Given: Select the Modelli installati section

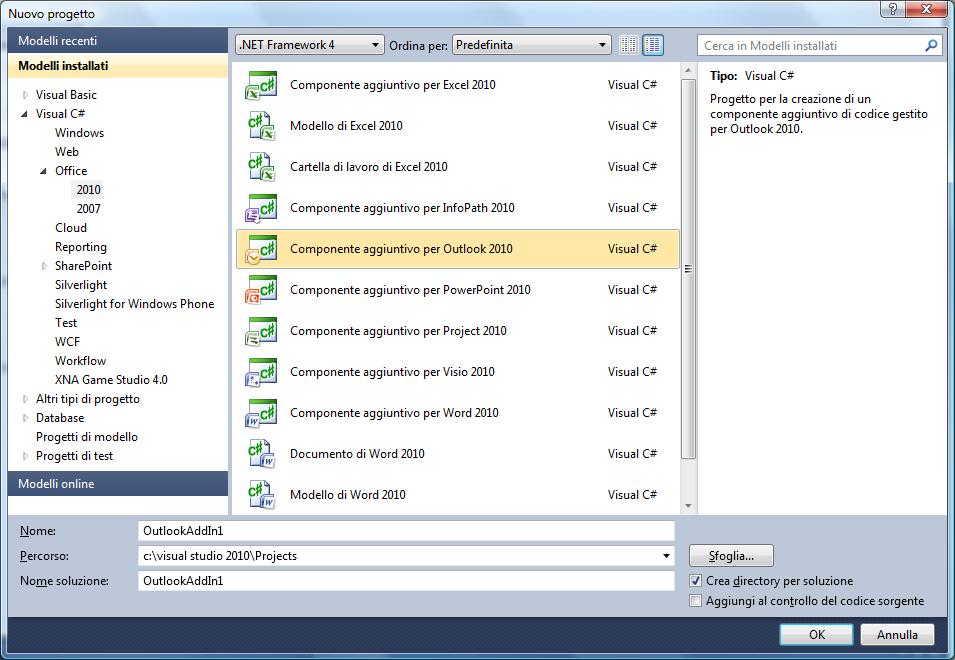Looking at the screenshot, I should click(x=118, y=66).
